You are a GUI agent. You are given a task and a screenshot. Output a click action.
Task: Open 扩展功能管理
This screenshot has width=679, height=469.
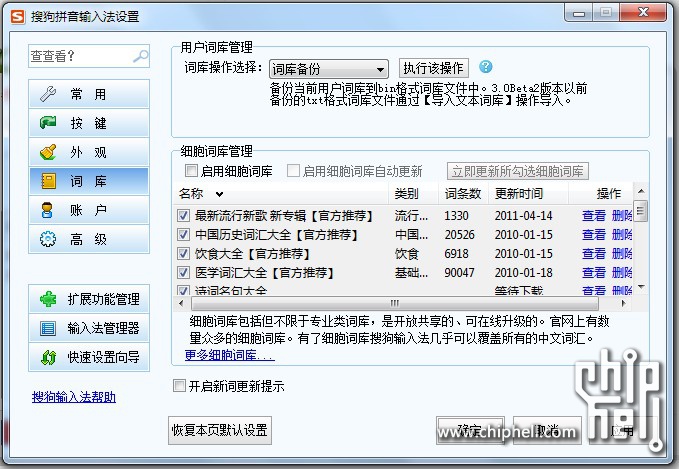tap(89, 299)
